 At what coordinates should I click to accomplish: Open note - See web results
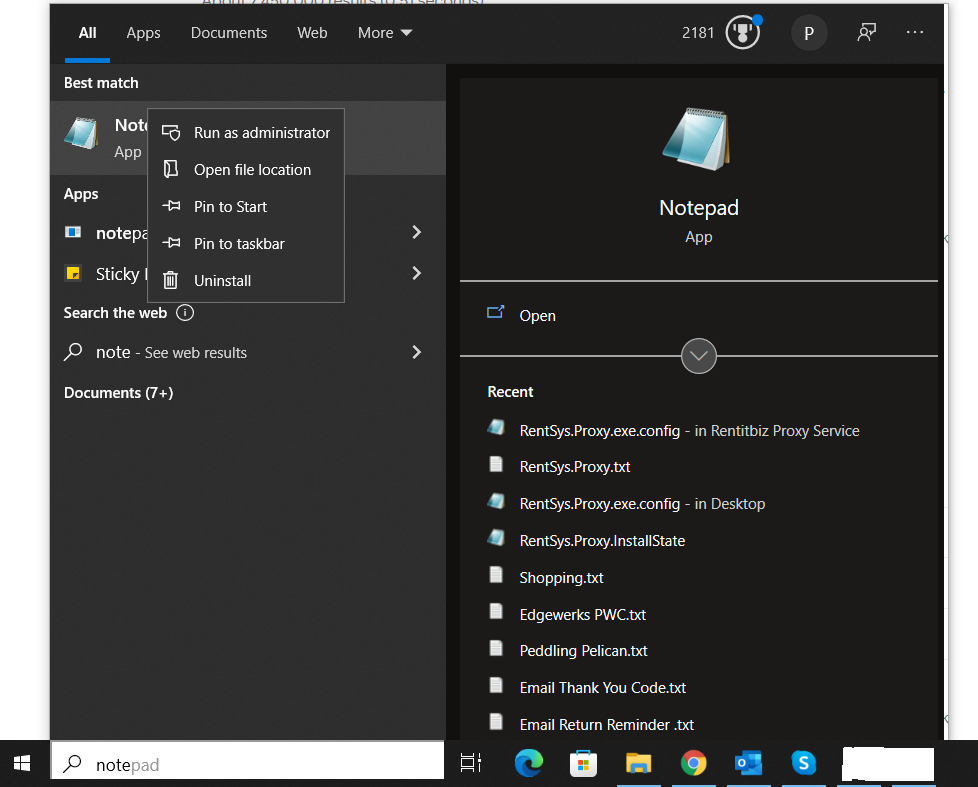tap(248, 352)
